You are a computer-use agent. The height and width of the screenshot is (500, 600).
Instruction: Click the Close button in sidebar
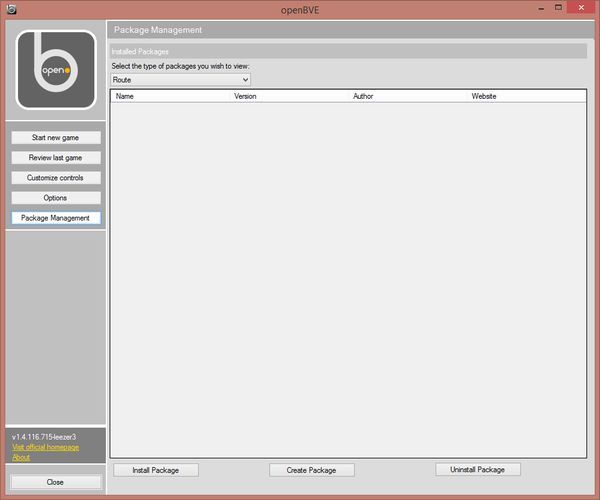(x=55, y=482)
